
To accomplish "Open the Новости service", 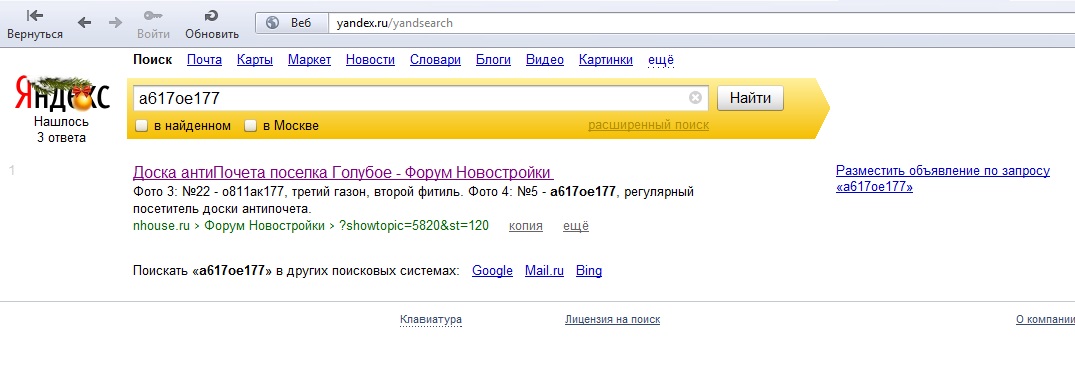I will coord(370,60).
